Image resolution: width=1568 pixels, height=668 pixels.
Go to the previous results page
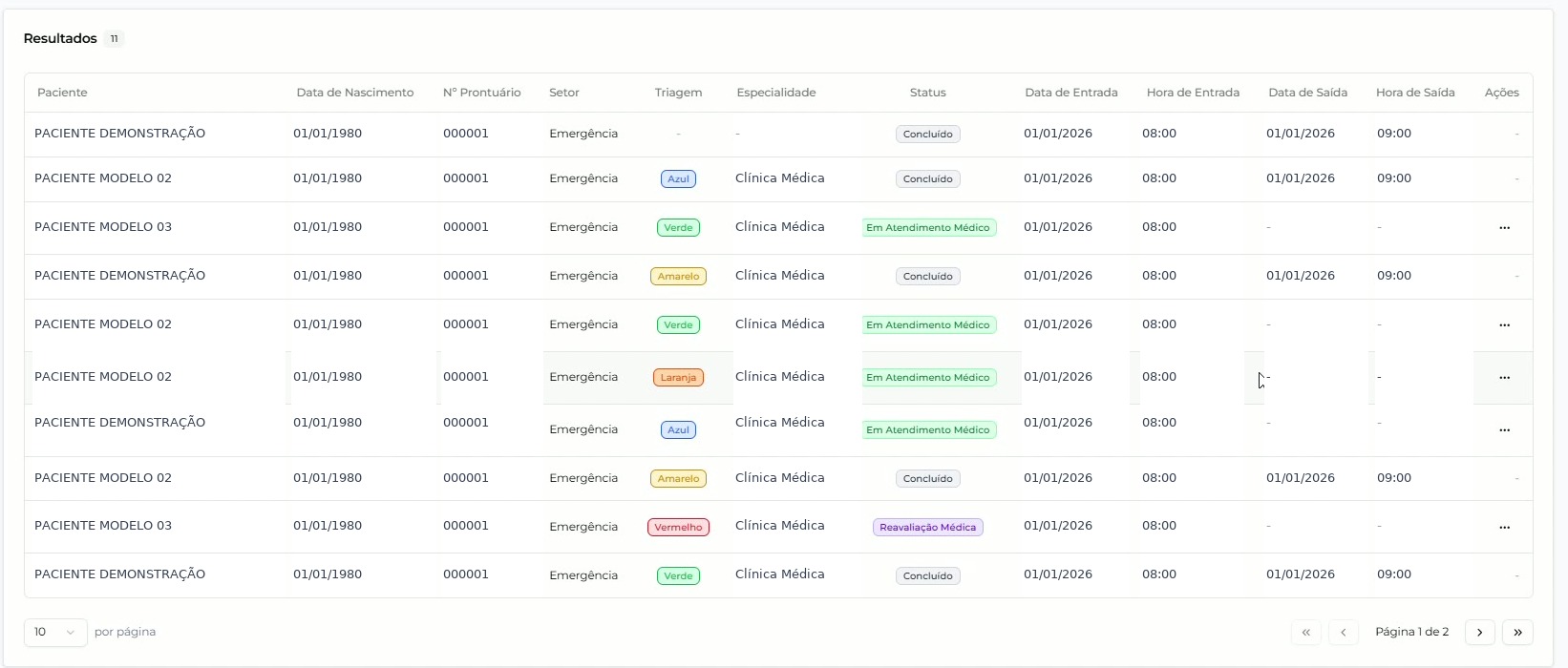[1343, 632]
